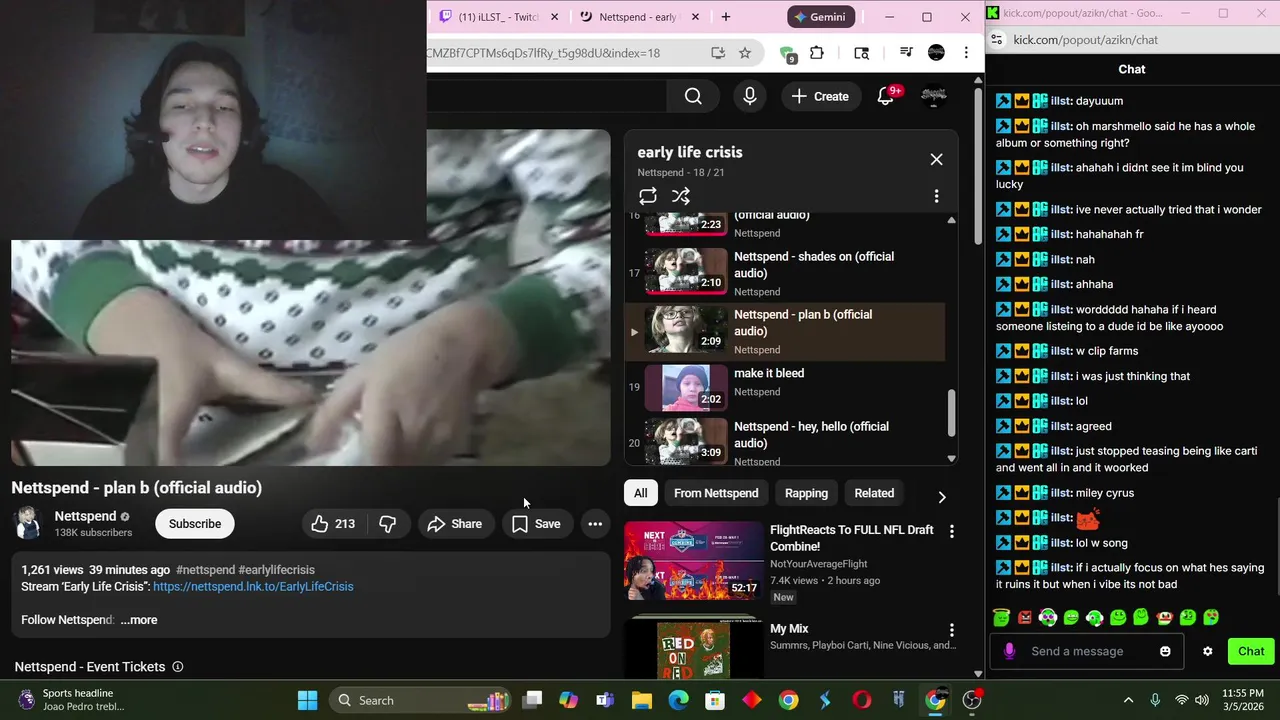Viewport: 1280px width, 720px height.
Task: Click site info icon in Kick address bar
Action: [996, 40]
